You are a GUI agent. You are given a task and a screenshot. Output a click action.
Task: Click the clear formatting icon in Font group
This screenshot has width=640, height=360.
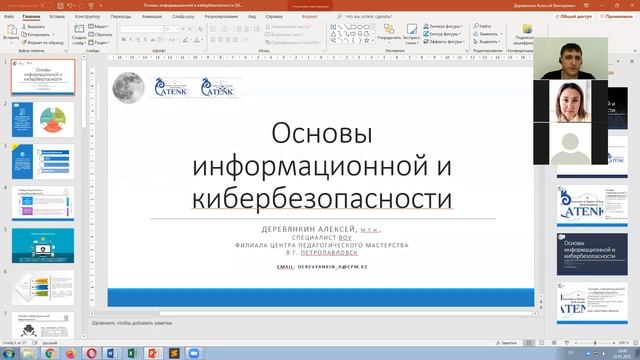200,29
